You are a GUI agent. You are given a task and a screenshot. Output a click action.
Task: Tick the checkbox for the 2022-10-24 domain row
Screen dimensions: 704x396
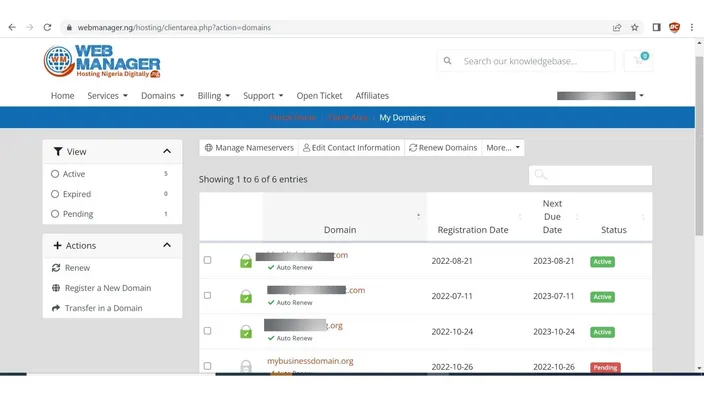(x=207, y=331)
